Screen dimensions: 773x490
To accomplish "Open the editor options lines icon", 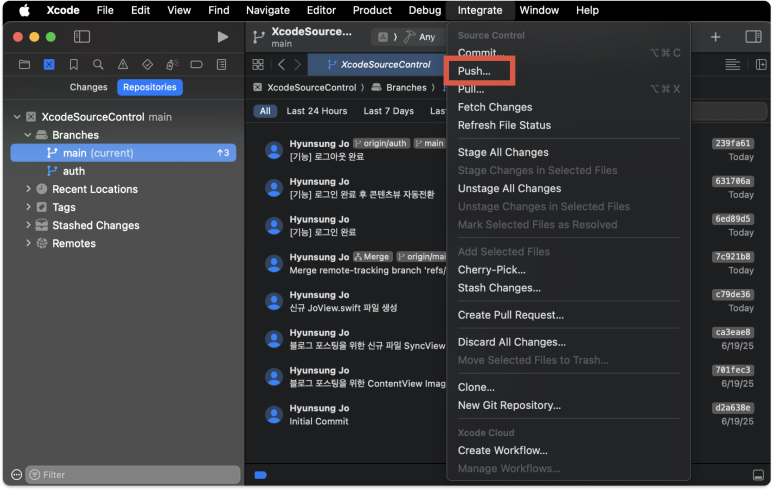I will [x=733, y=65].
